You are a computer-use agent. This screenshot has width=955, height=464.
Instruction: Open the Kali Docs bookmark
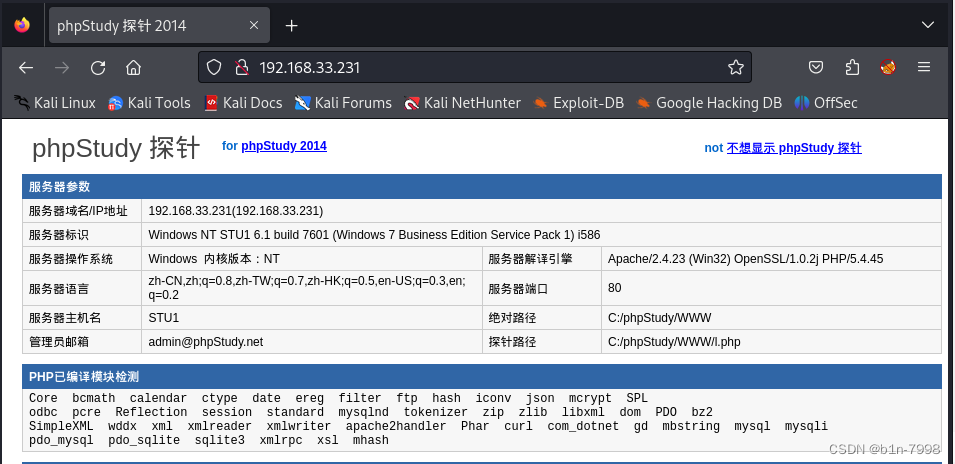coord(243,103)
